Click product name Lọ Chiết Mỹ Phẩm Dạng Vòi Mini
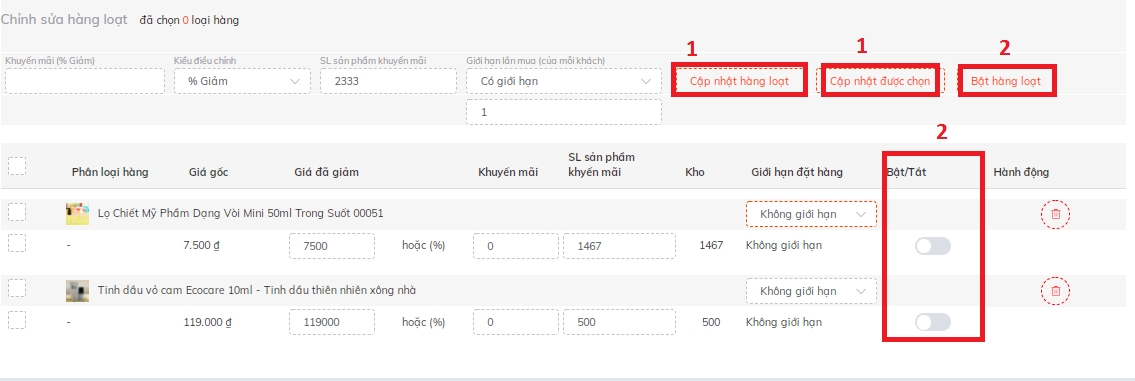1135x381 pixels. coord(240,214)
